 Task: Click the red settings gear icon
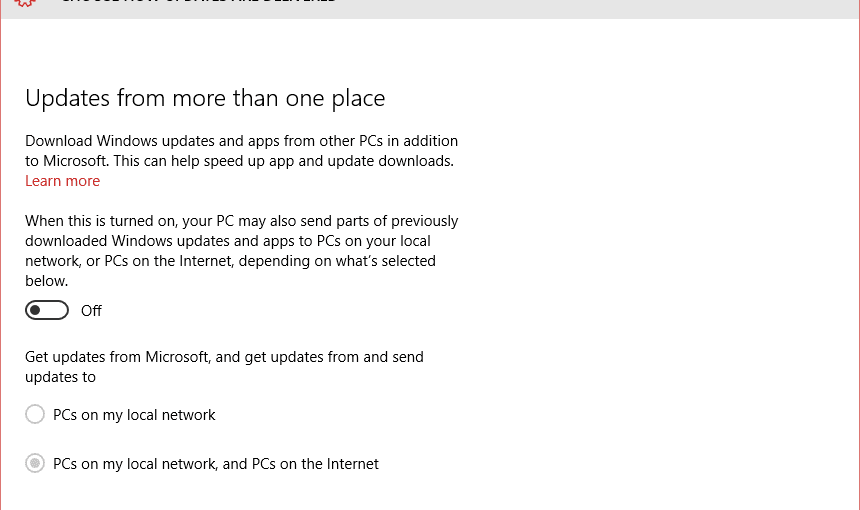pos(25,3)
